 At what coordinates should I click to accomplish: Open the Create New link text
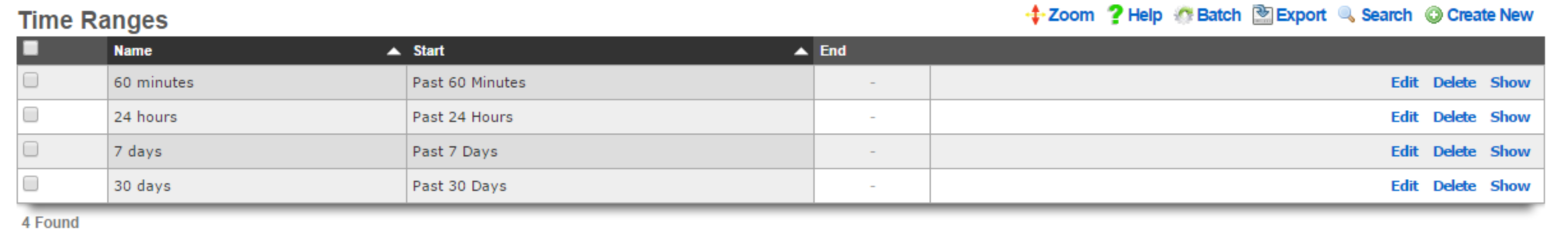pos(1489,15)
